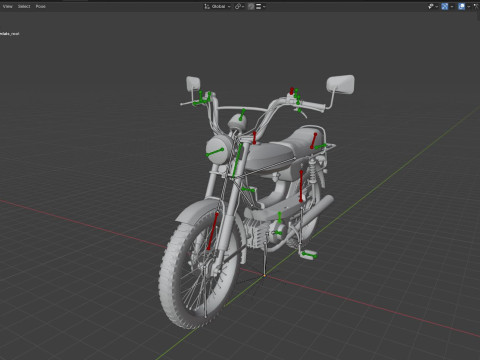Select the long green steering column bone
480x360 pixels.
coord(237,161)
